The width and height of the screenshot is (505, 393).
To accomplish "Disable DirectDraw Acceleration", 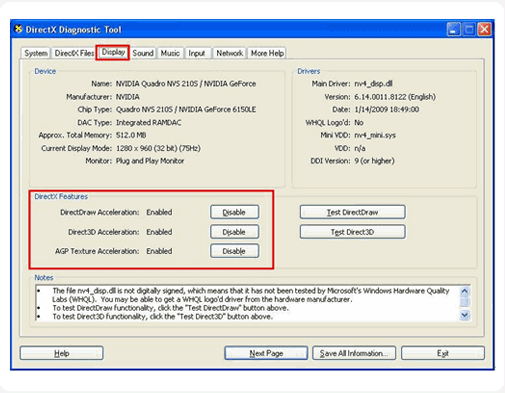I will pos(234,212).
